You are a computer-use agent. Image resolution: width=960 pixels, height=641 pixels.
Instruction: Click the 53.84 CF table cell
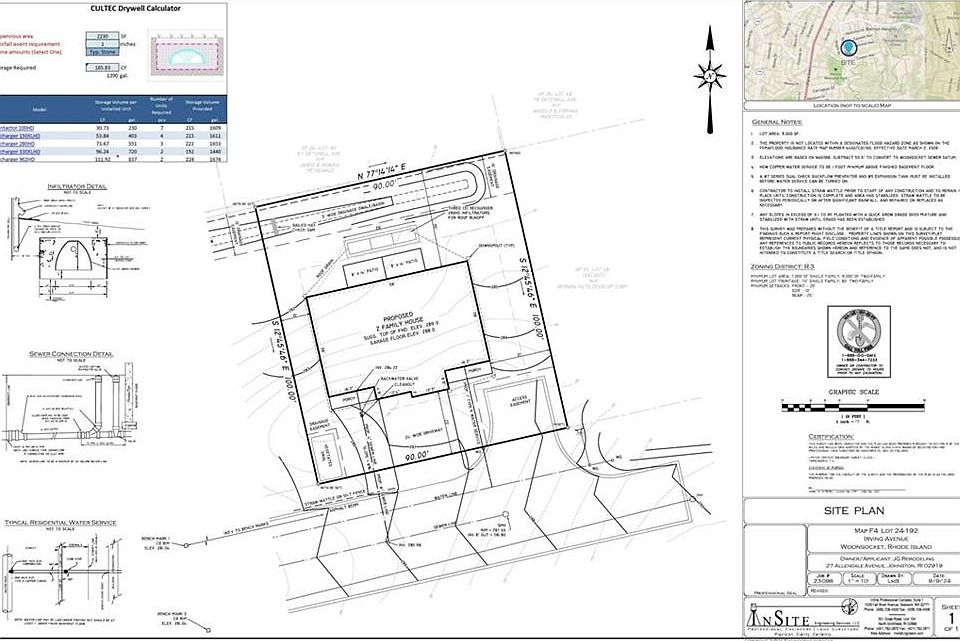[102, 136]
